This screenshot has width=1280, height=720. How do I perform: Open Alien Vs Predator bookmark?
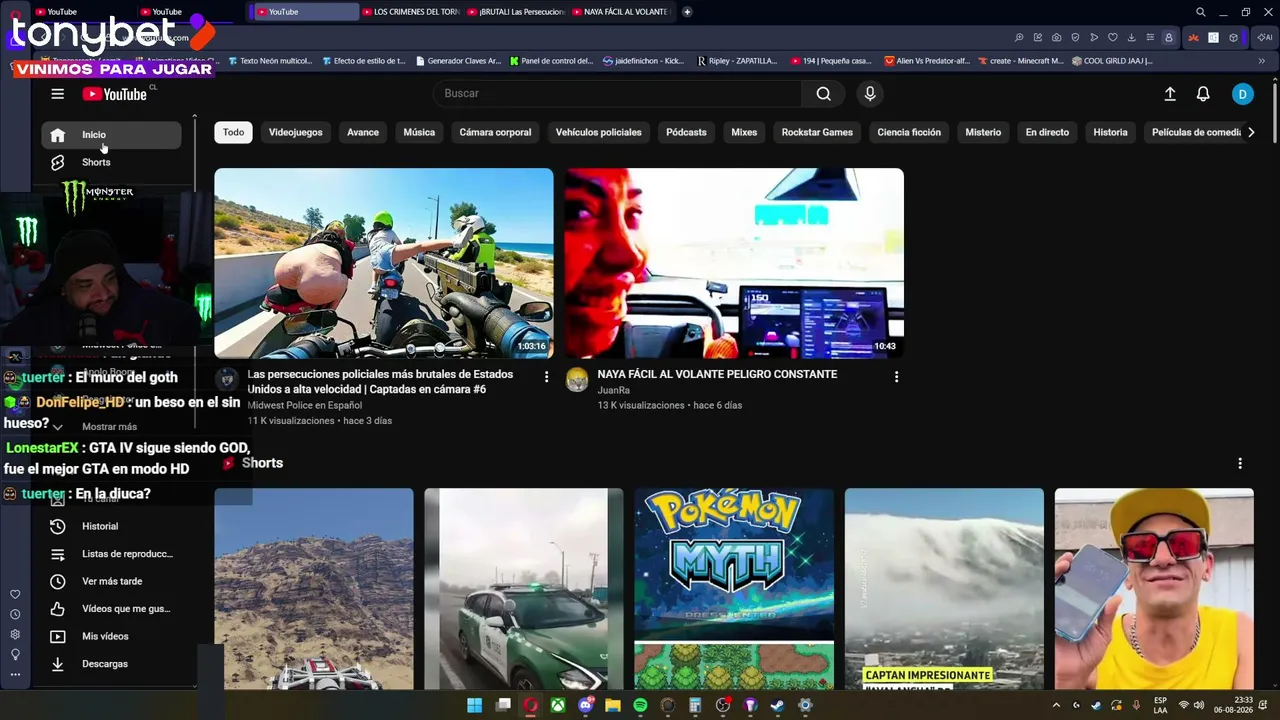coord(927,61)
